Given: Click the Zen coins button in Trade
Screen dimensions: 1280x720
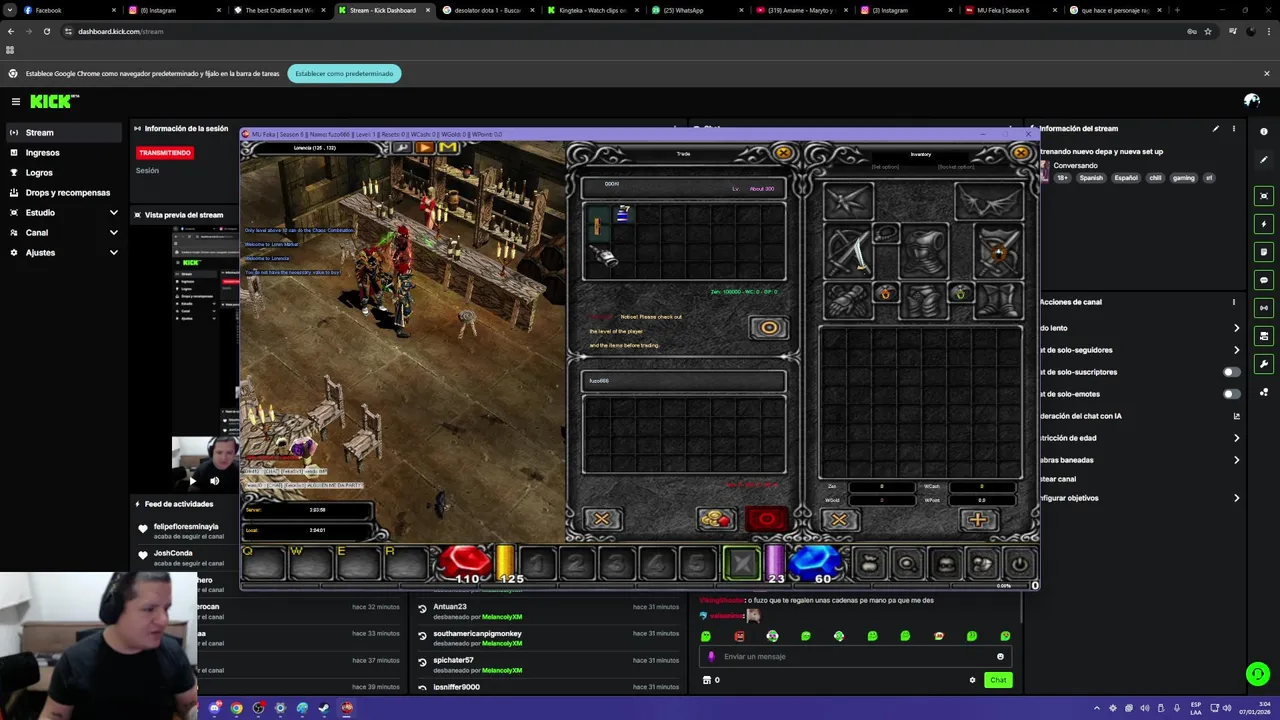Looking at the screenshot, I should click(x=717, y=519).
